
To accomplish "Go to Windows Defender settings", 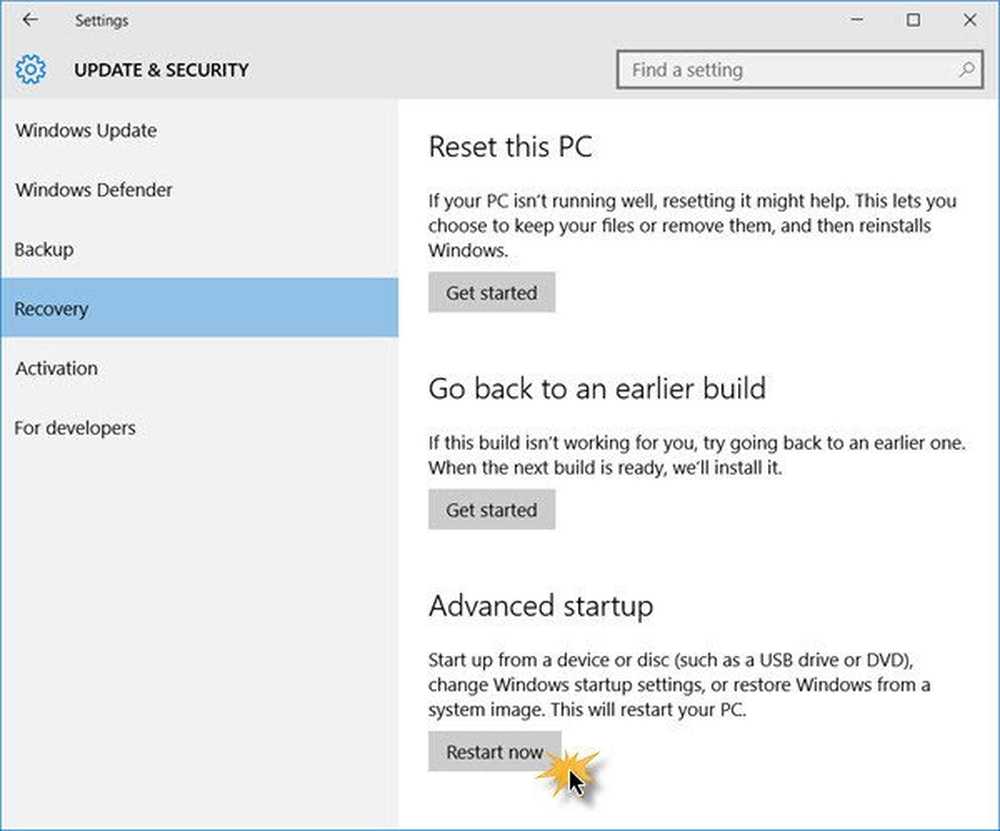I will coord(94,190).
